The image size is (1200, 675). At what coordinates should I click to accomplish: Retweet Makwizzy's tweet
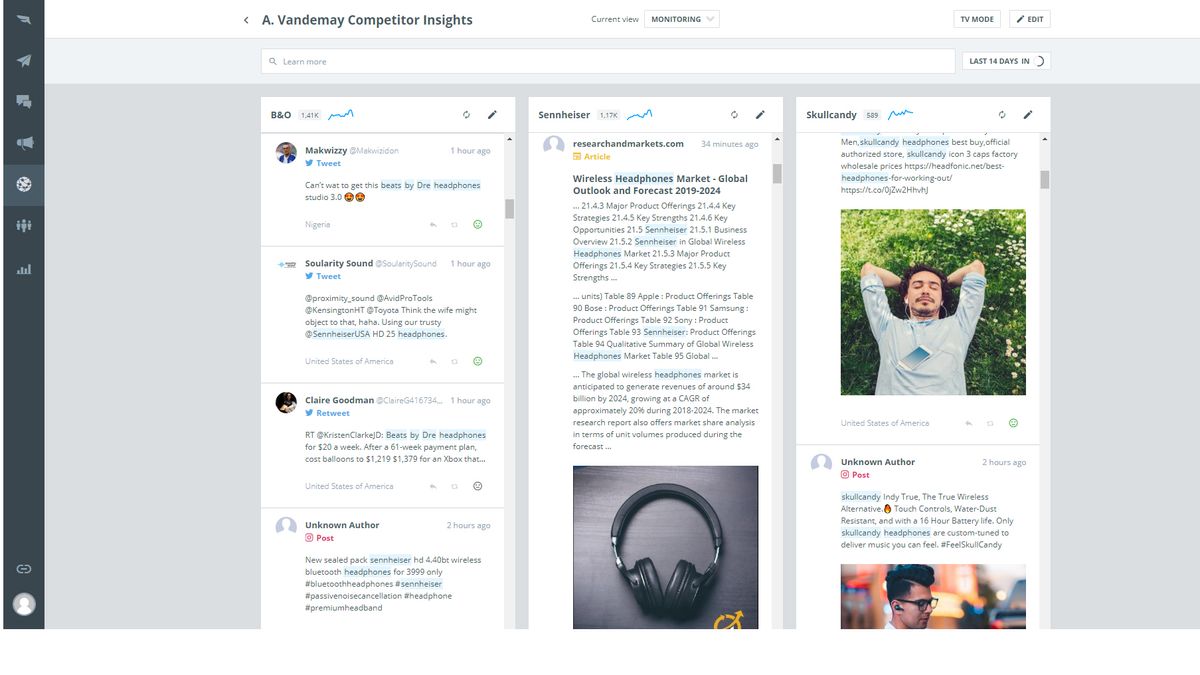click(x=455, y=225)
